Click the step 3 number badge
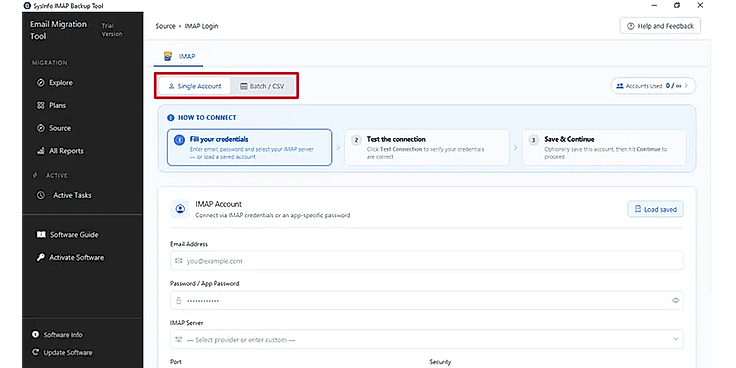 coord(534,140)
